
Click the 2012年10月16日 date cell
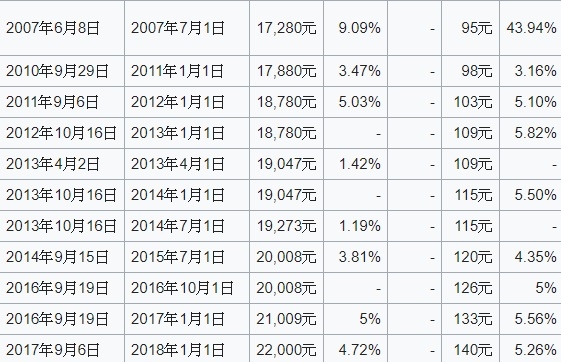click(62, 133)
